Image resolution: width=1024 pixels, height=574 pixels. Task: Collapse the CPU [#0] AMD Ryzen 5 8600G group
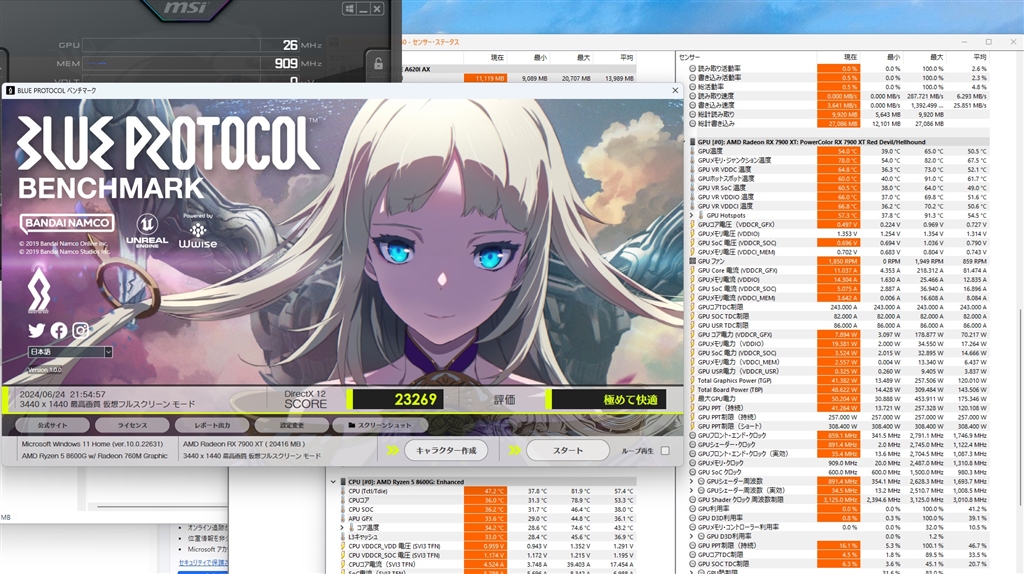[333, 482]
